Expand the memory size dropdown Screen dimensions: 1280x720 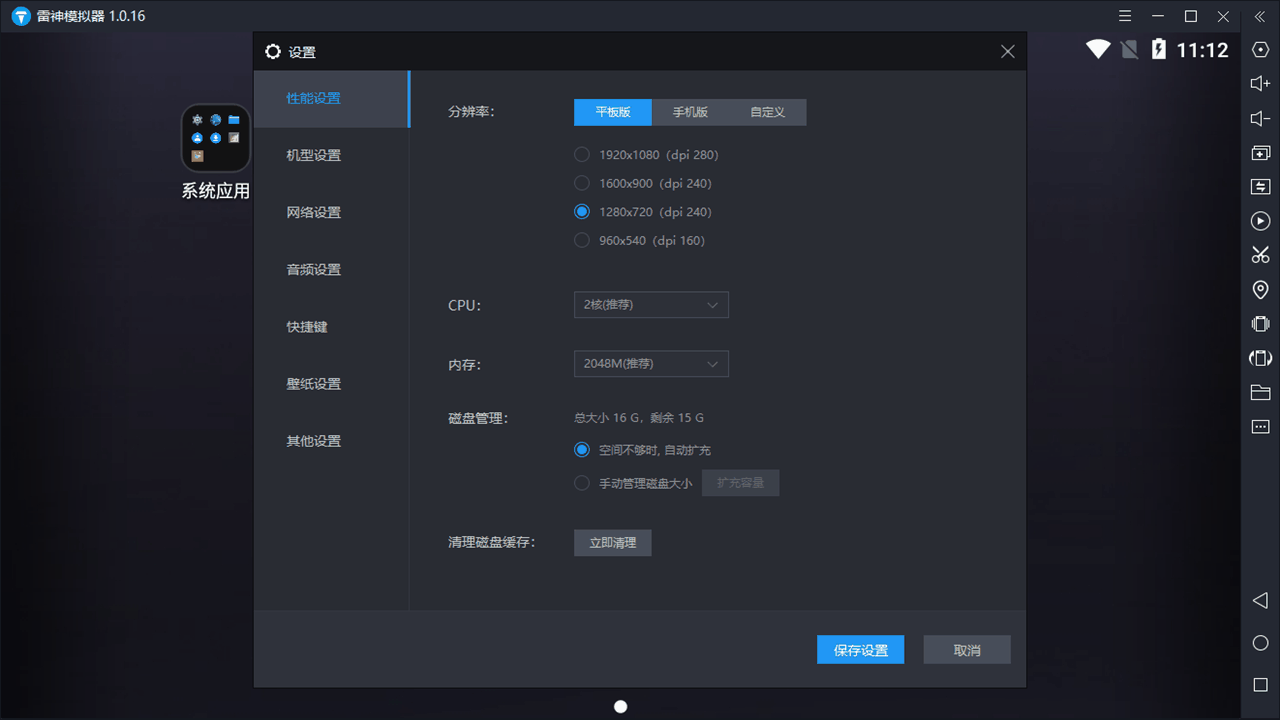tap(650, 363)
